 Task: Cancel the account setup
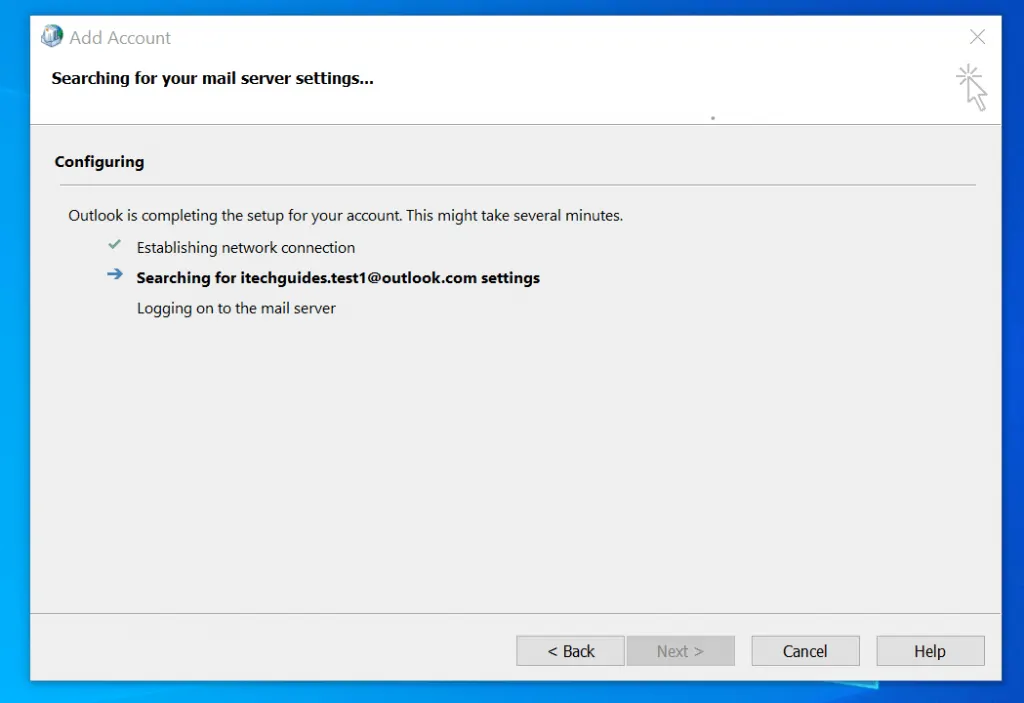[x=805, y=651]
